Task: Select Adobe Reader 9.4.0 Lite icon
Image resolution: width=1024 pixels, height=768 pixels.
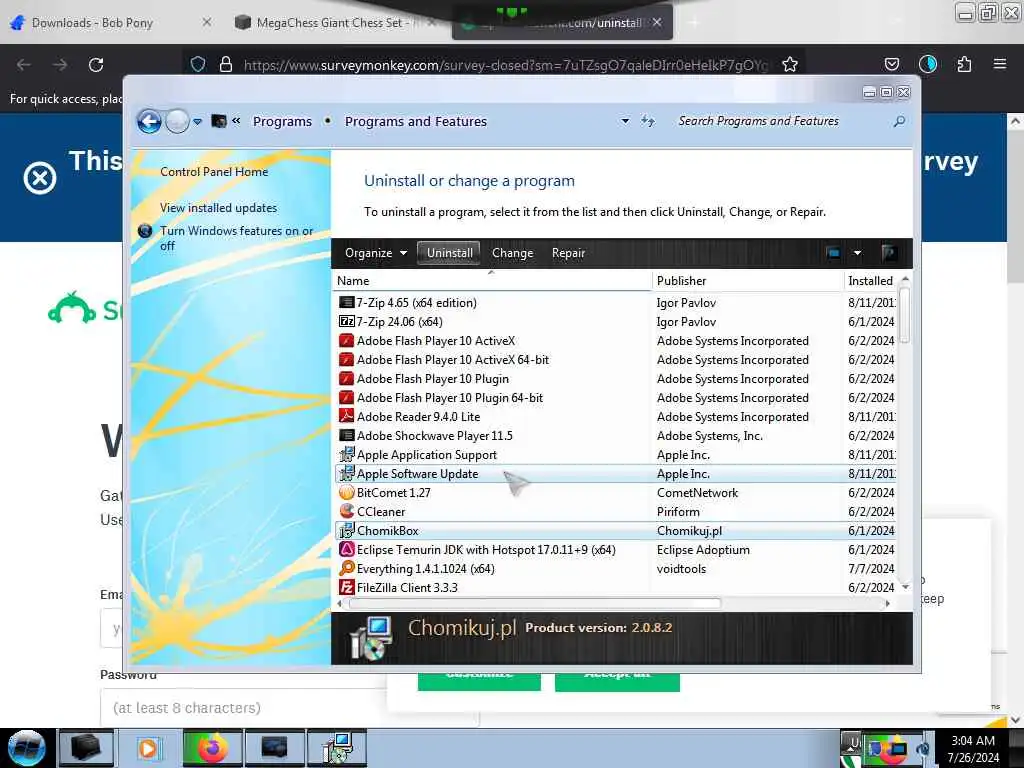Action: tap(346, 417)
